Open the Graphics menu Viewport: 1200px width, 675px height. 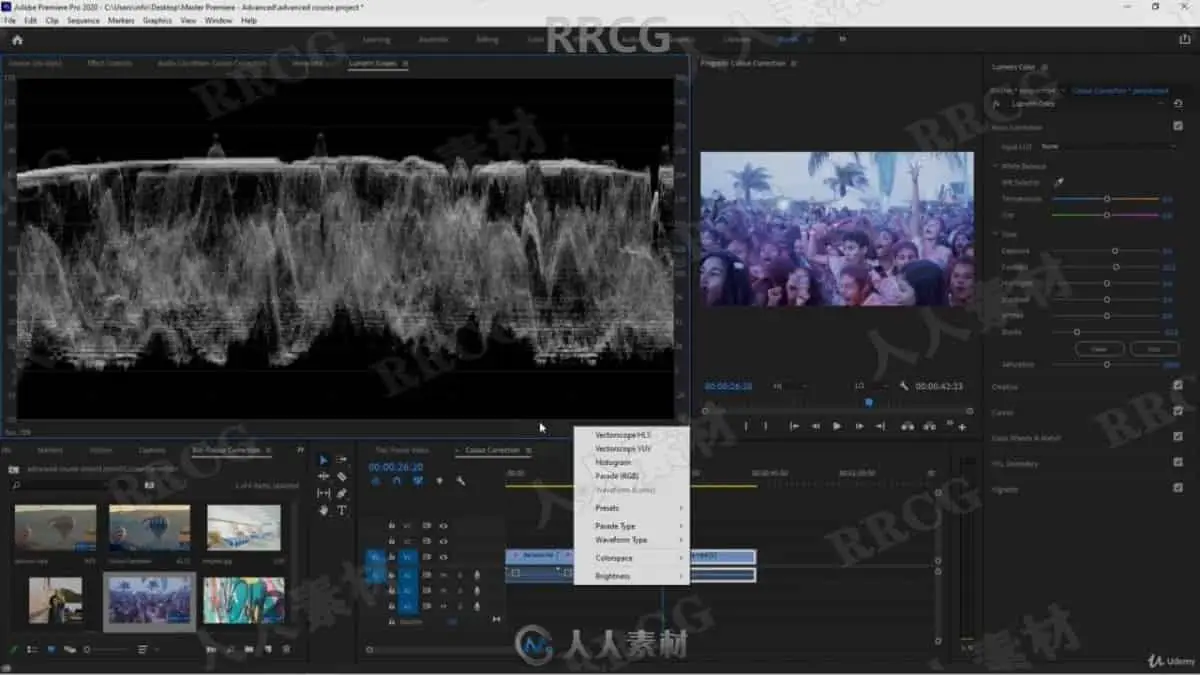[157, 20]
